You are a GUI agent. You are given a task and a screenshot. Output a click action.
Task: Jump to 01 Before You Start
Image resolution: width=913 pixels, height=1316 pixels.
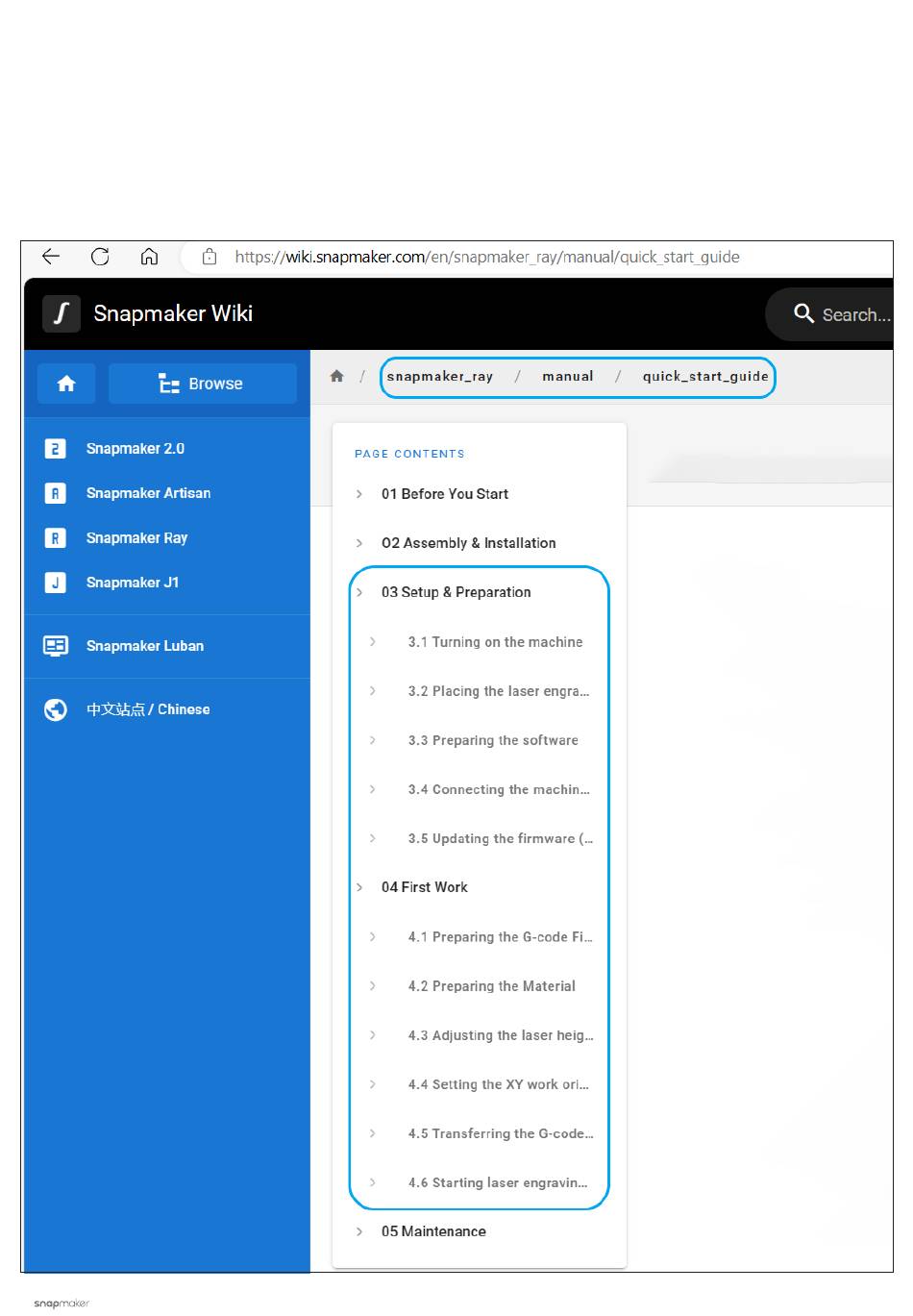point(445,494)
